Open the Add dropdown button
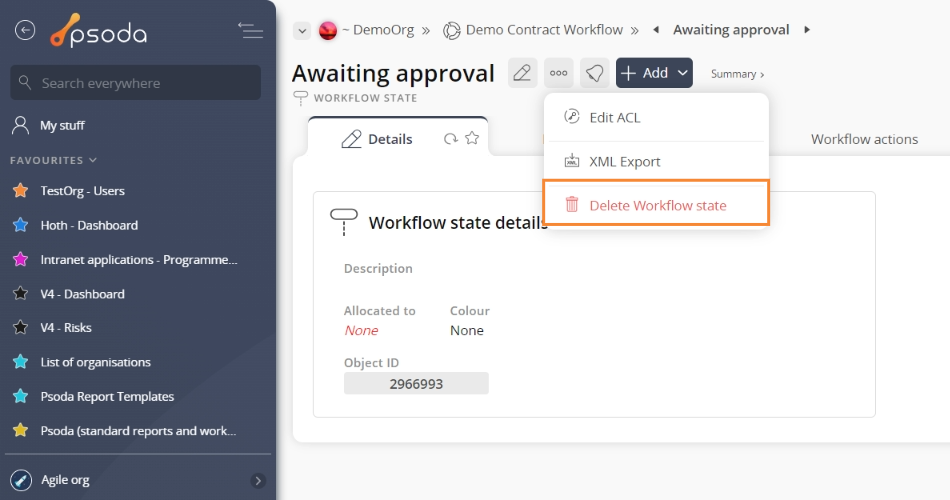 coord(654,73)
